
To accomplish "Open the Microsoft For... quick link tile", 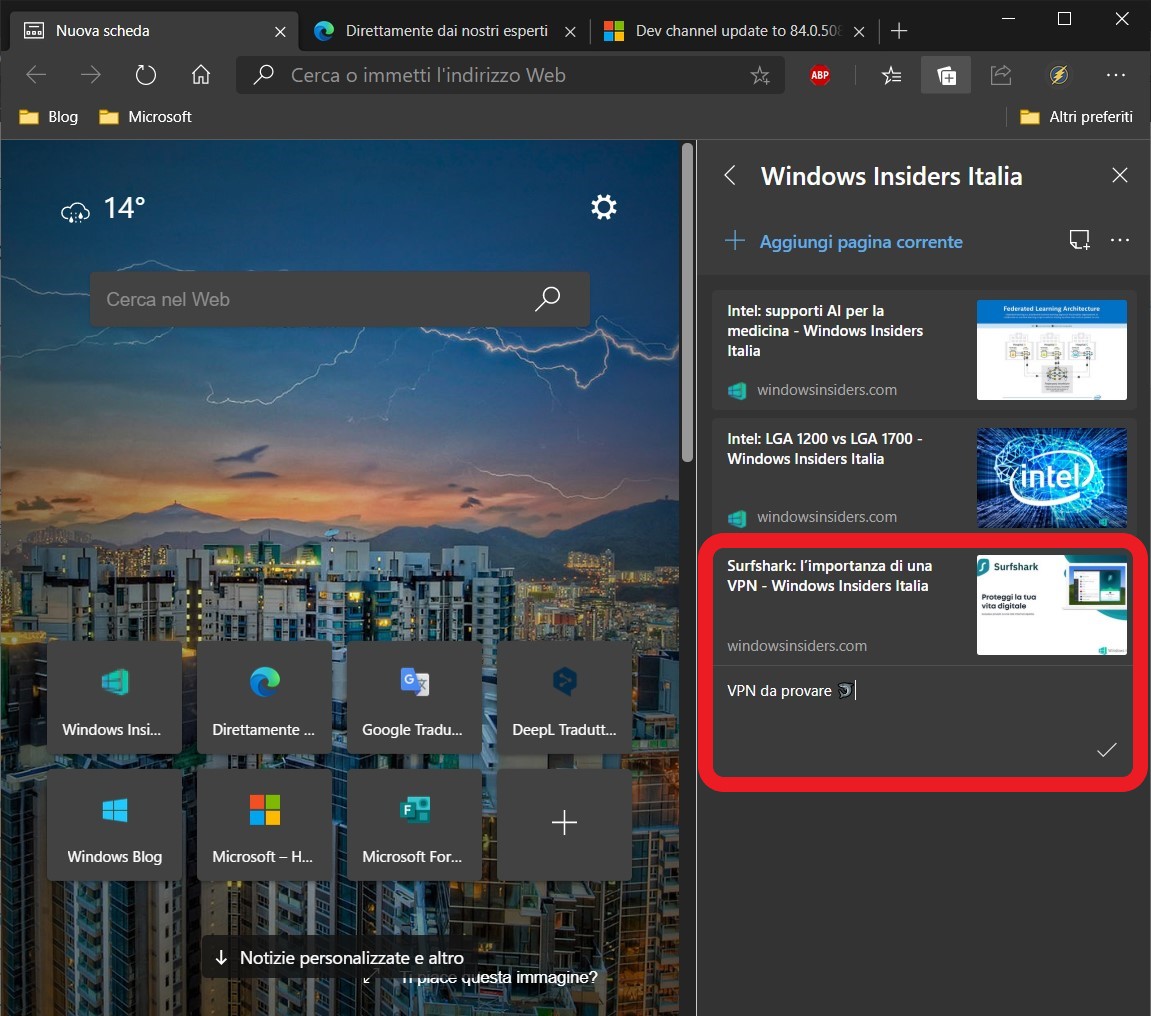I will 414,824.
